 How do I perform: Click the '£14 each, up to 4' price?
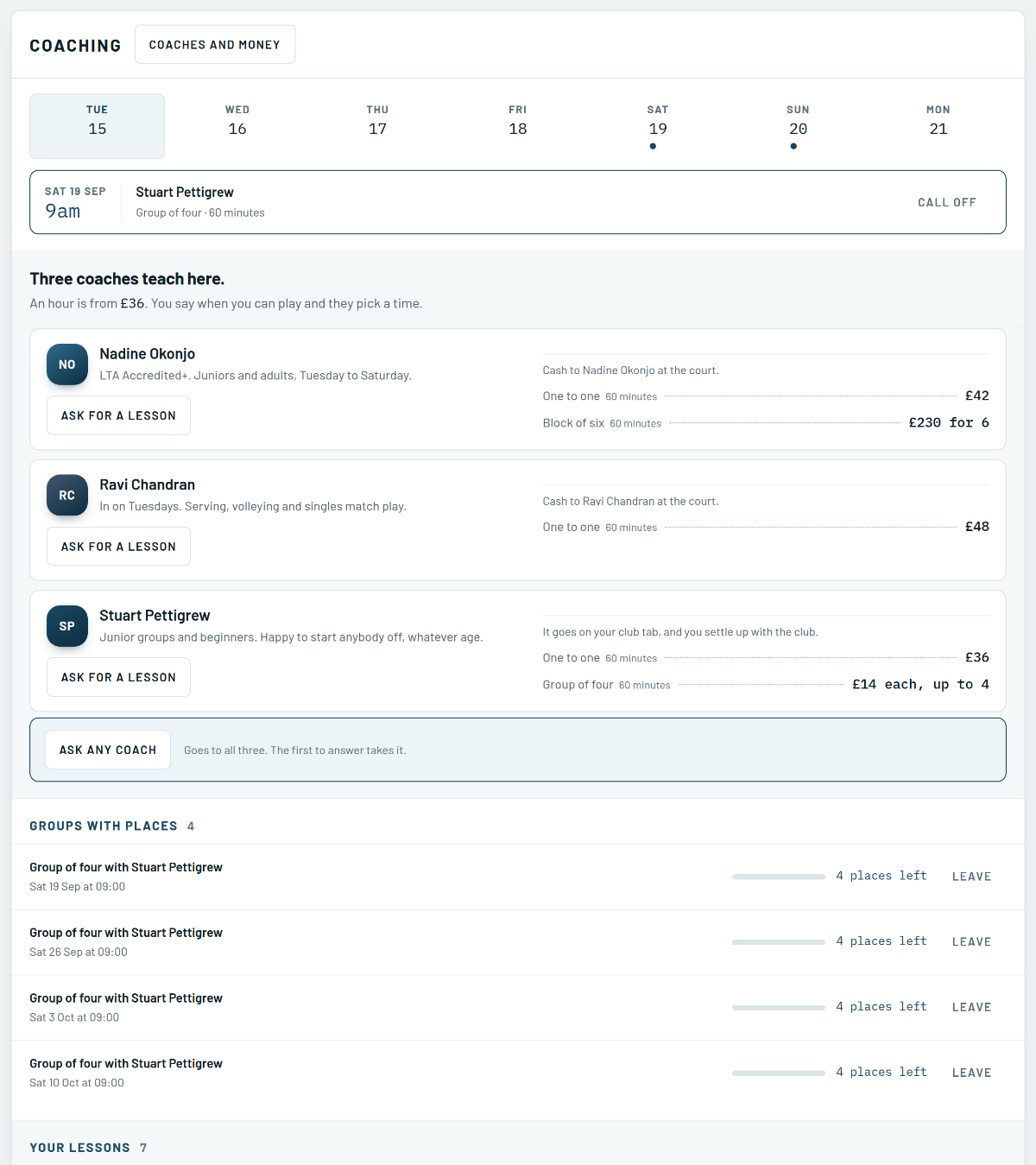coord(920,684)
